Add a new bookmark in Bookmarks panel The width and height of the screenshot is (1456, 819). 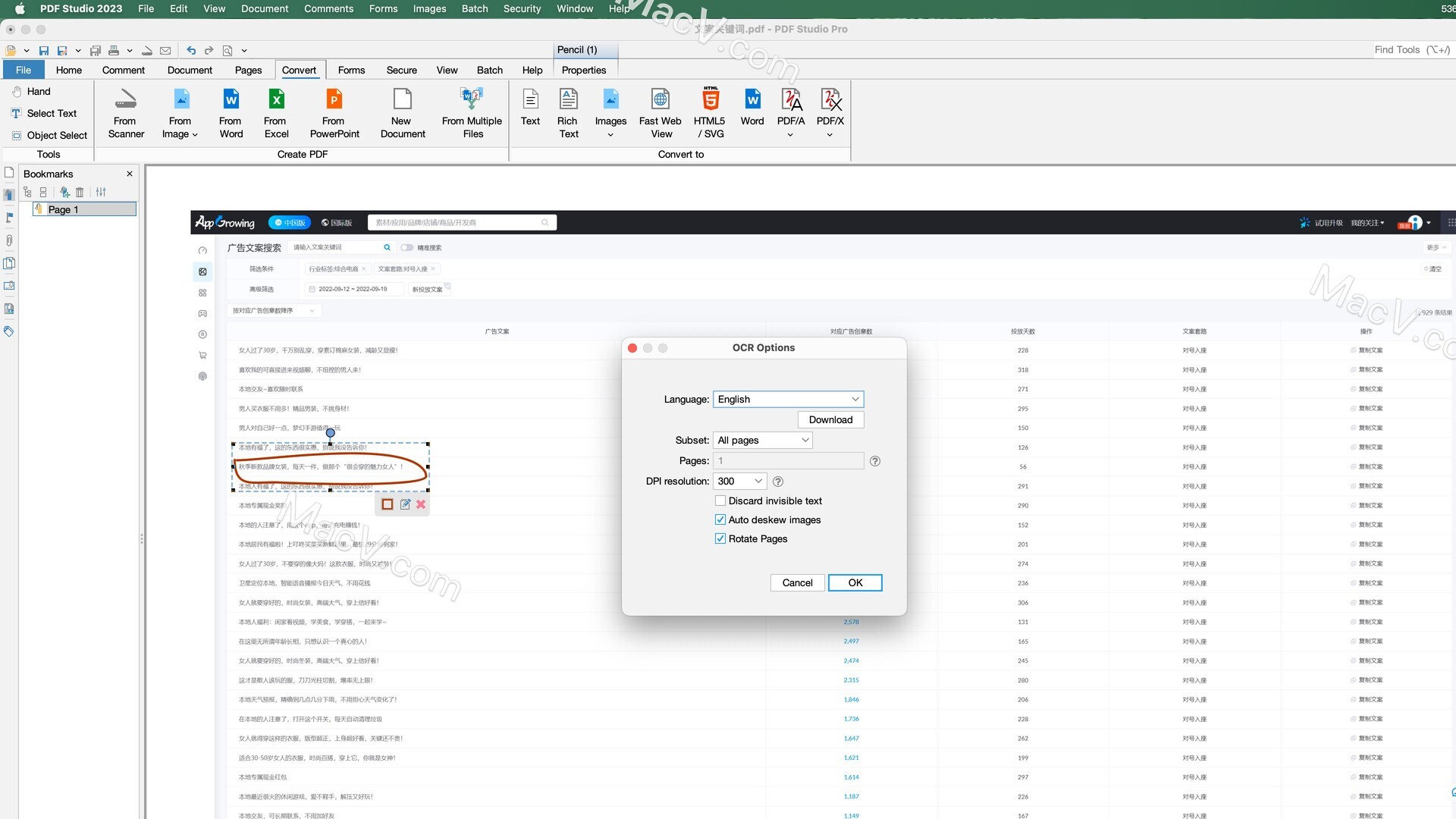pyautogui.click(x=64, y=192)
